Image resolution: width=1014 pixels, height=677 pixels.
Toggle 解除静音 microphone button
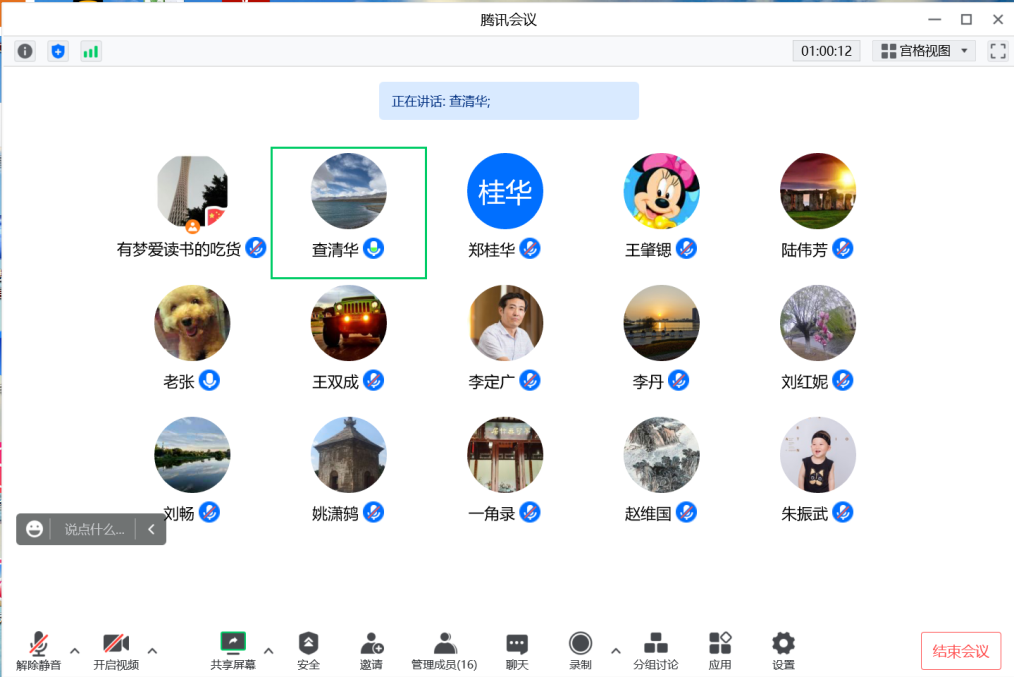38,650
